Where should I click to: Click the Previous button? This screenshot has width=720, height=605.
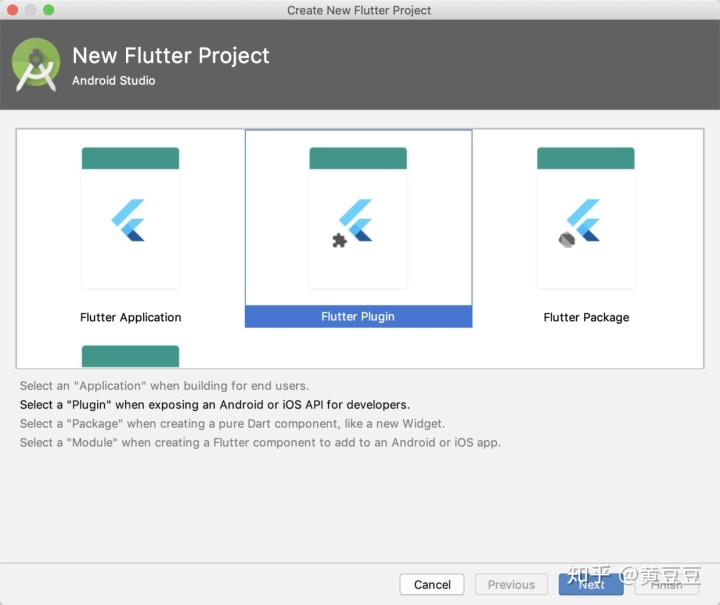pyautogui.click(x=511, y=584)
